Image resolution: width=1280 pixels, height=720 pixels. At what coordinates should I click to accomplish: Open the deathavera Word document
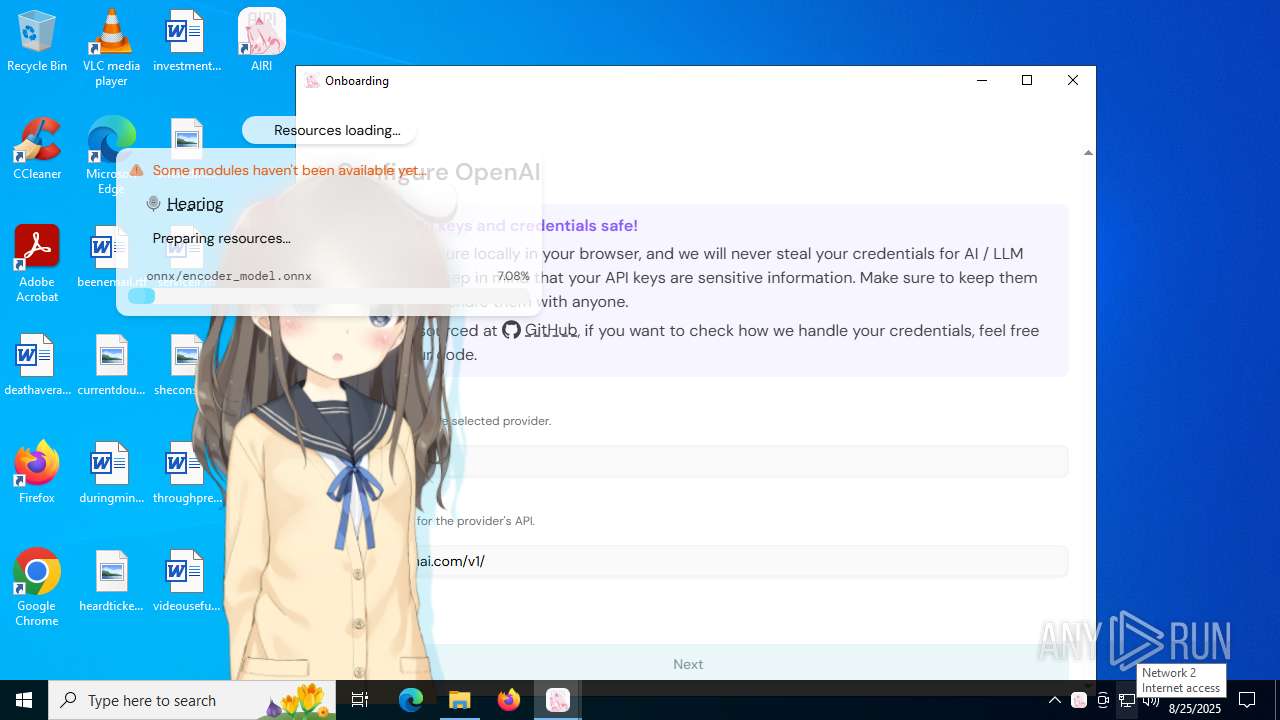37,365
